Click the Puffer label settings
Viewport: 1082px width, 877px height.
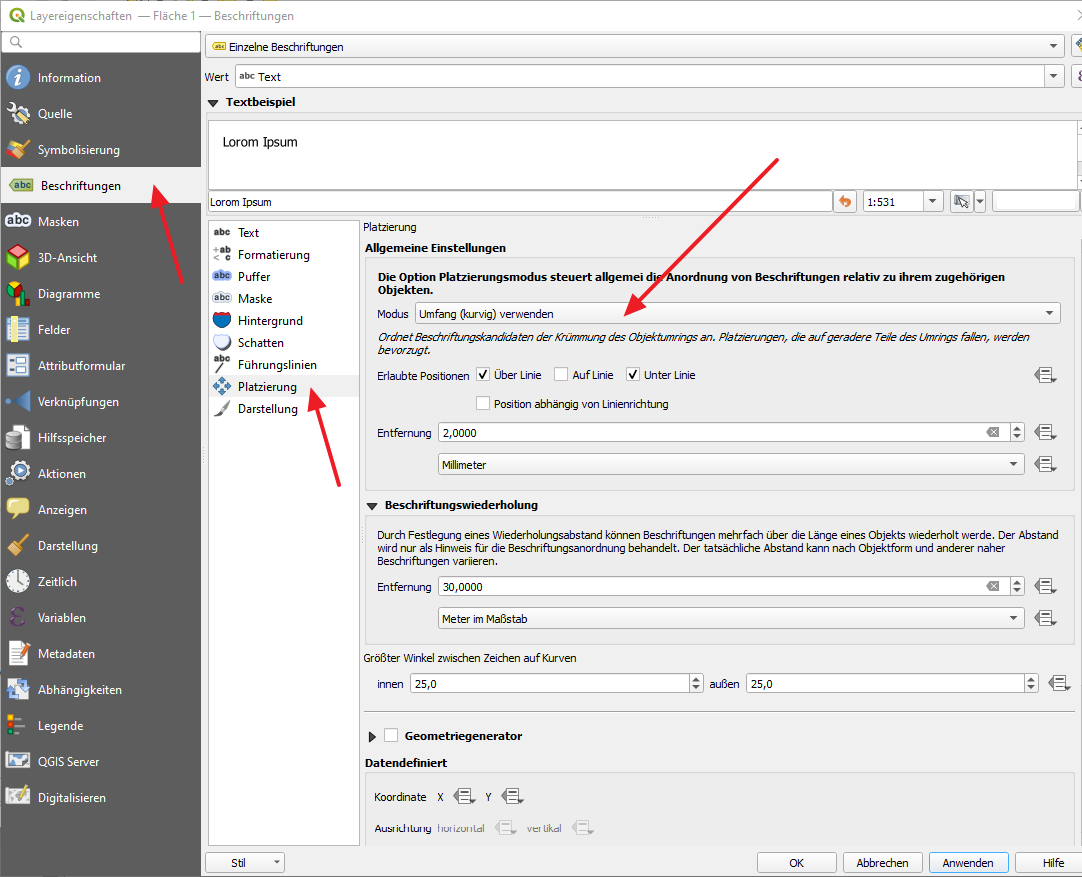click(253, 277)
